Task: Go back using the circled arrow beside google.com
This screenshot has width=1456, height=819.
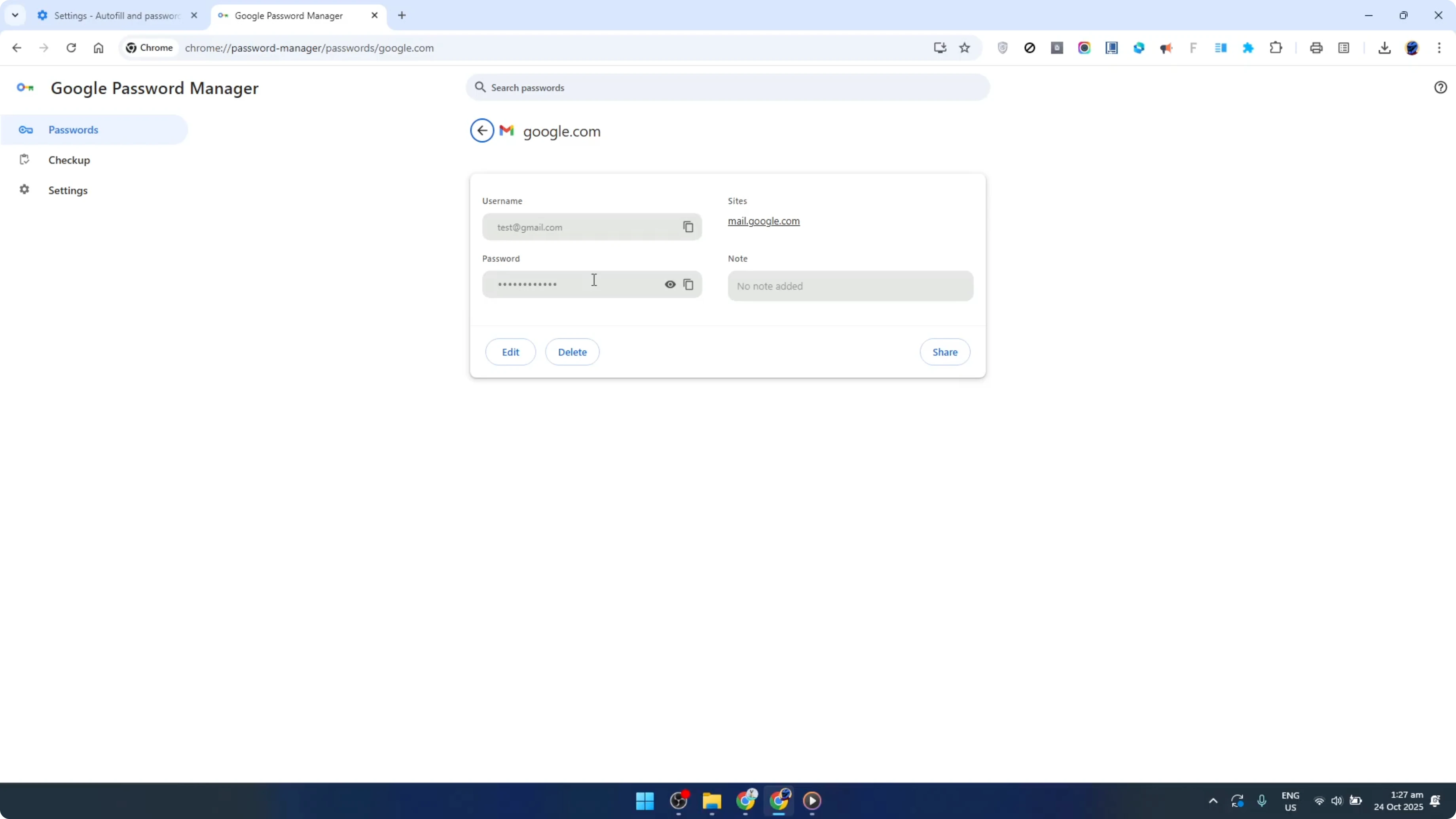Action: (482, 131)
